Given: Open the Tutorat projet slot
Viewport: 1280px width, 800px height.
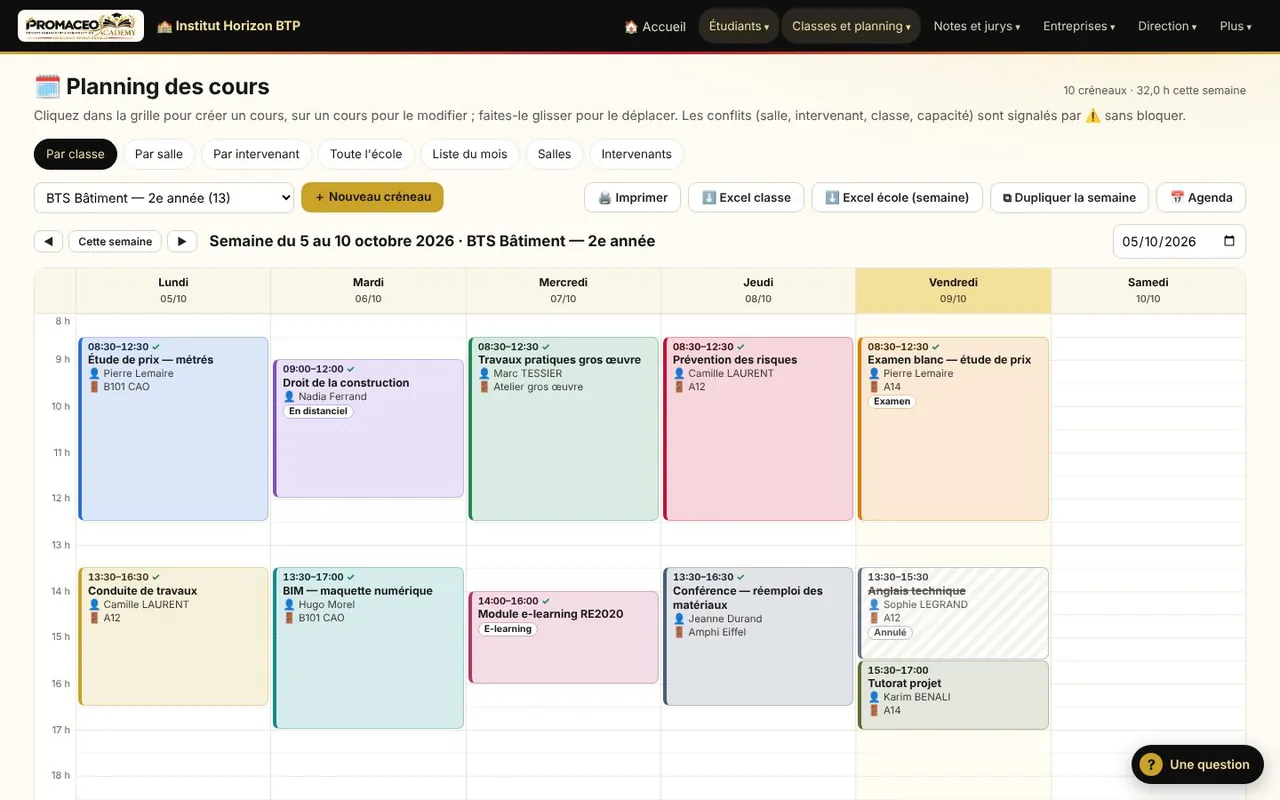Looking at the screenshot, I should click(953, 695).
